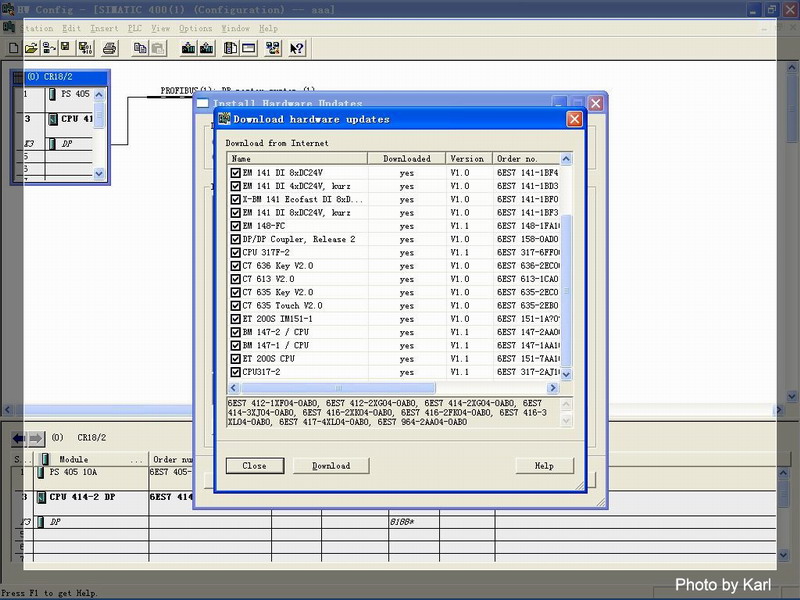Toggle the ET 200S CPU checkbox

(235, 359)
